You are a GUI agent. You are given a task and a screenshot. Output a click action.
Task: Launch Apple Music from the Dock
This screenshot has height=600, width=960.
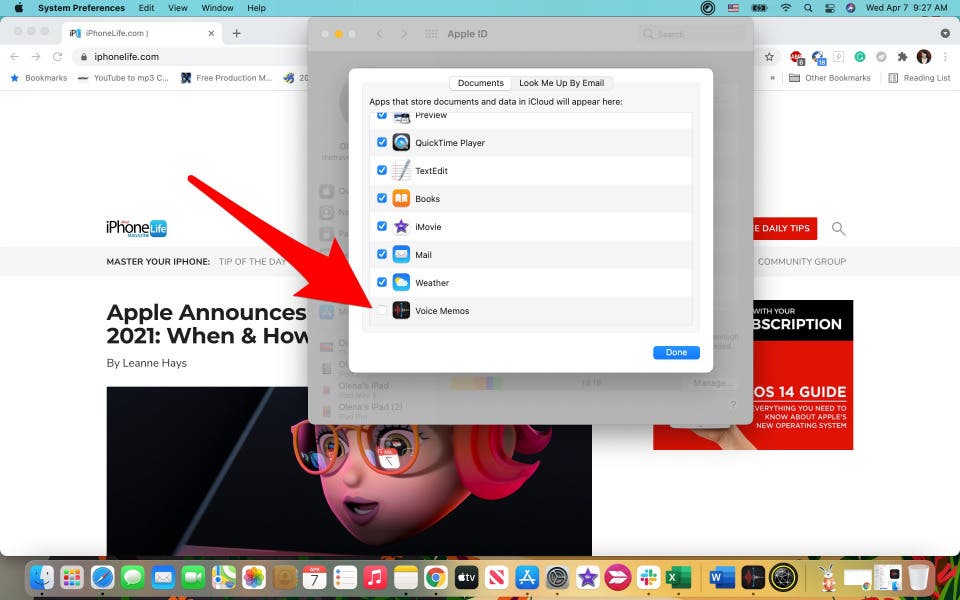(375, 577)
